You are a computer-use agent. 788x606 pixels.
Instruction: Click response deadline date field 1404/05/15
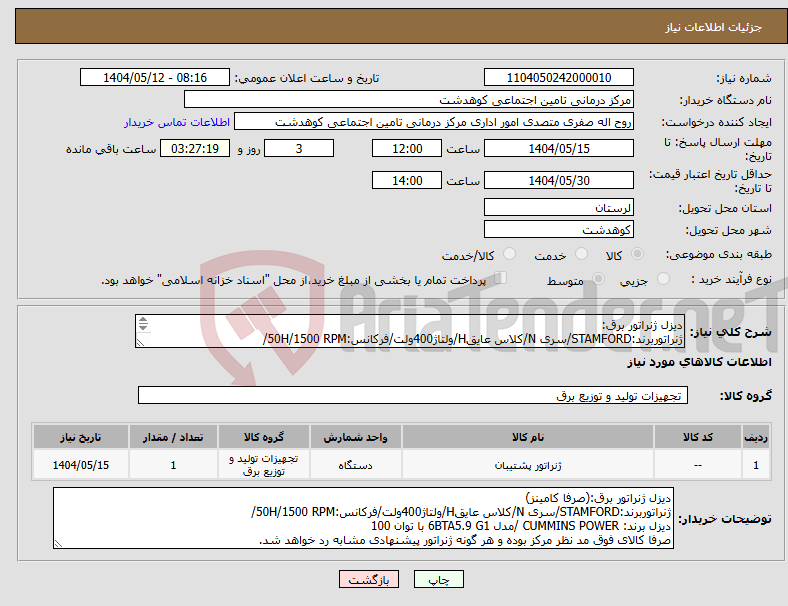tap(558, 148)
